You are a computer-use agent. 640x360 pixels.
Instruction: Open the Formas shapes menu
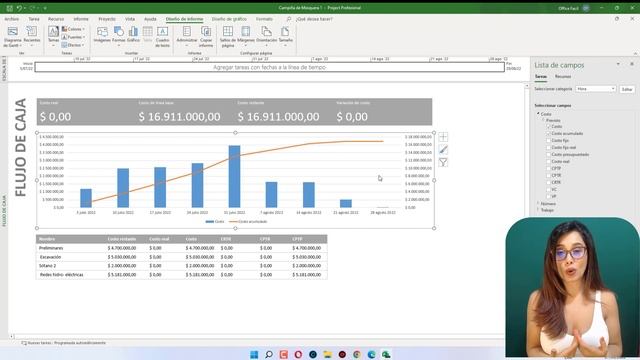119,36
